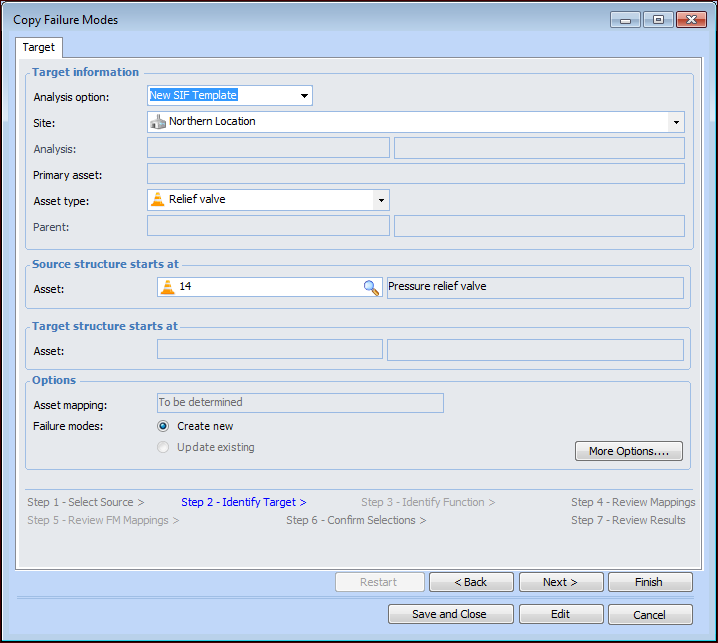
Task: Click Step 2 - Identify Target link
Action: (x=243, y=502)
